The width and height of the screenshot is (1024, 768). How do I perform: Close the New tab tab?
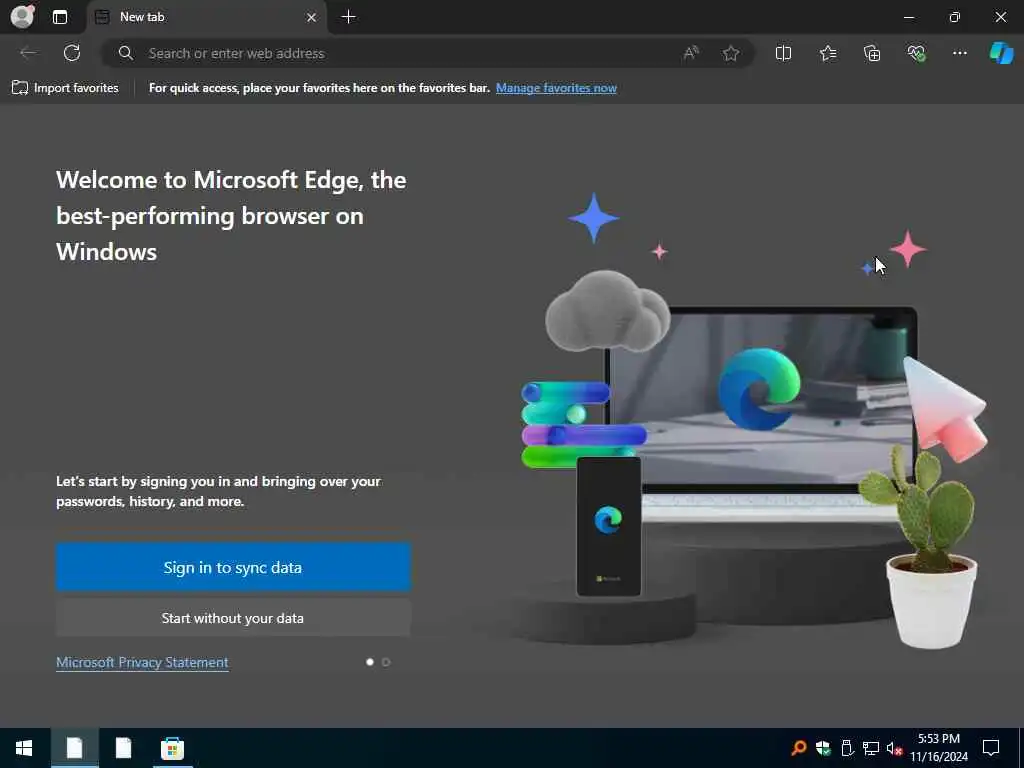pyautogui.click(x=312, y=18)
